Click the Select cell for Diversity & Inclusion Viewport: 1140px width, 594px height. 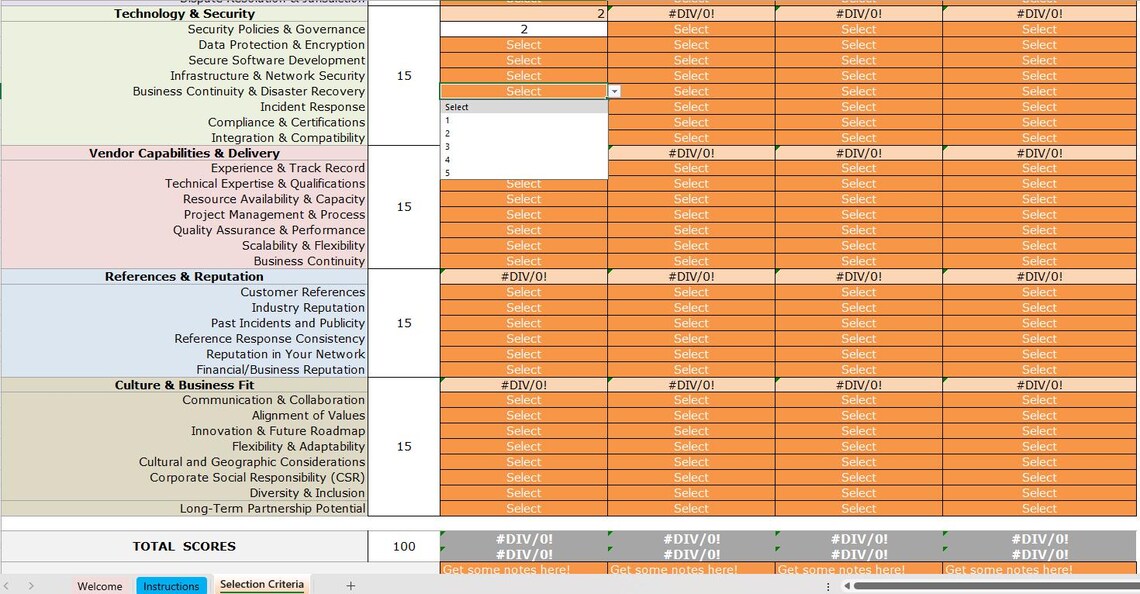point(523,492)
